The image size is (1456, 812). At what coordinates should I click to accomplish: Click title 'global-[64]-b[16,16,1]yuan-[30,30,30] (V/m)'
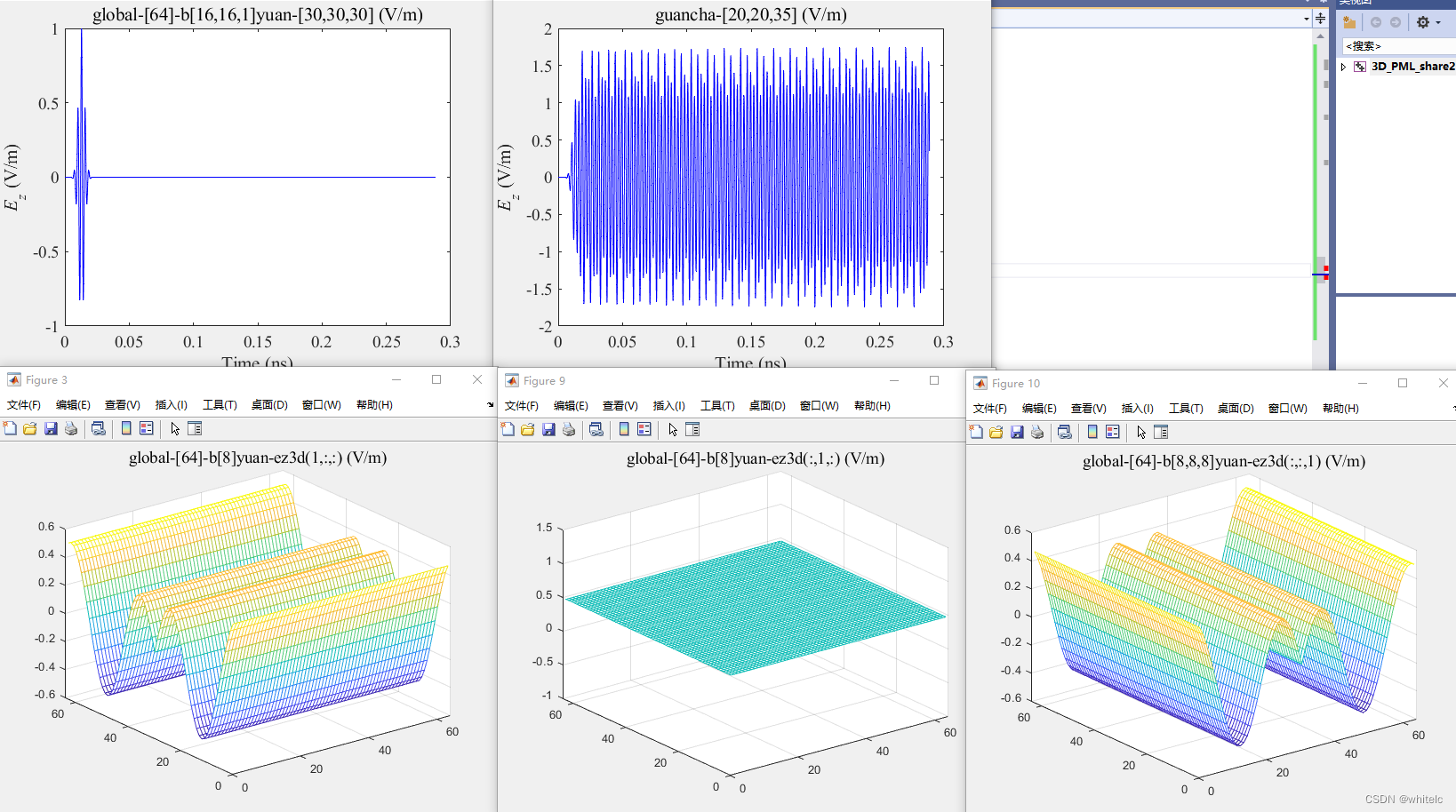(x=258, y=15)
